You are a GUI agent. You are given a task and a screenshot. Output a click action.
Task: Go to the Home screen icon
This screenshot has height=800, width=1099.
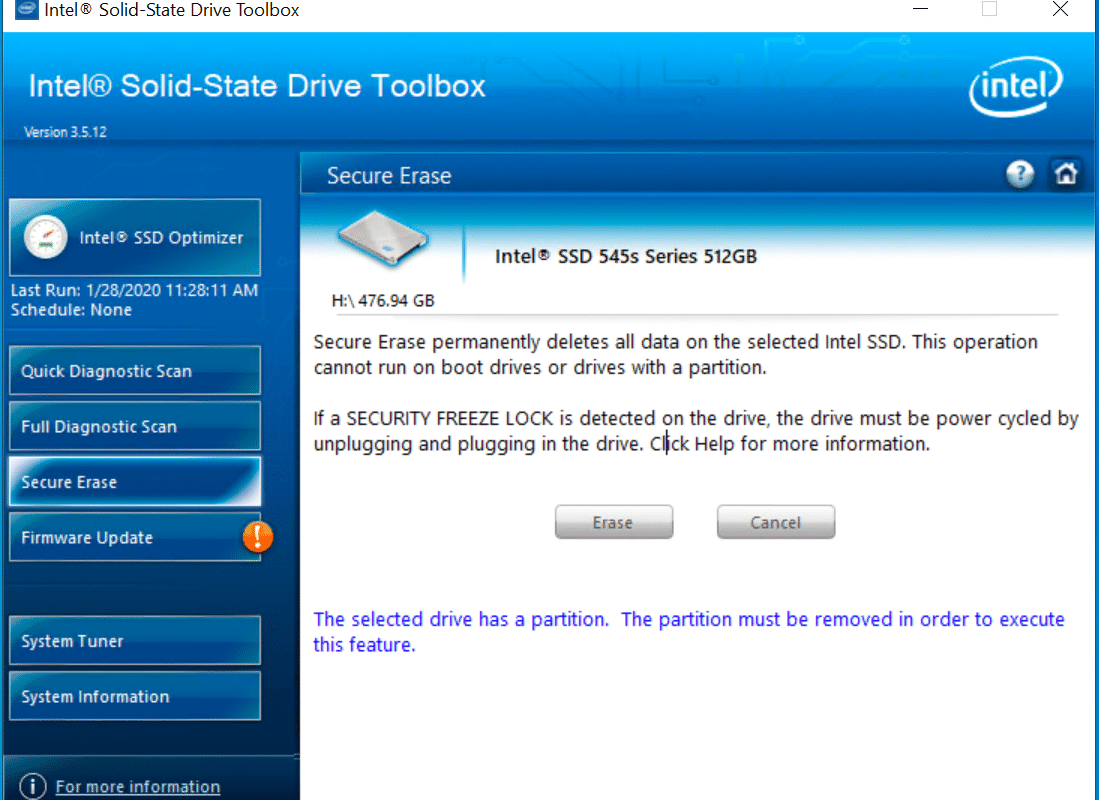1065,173
